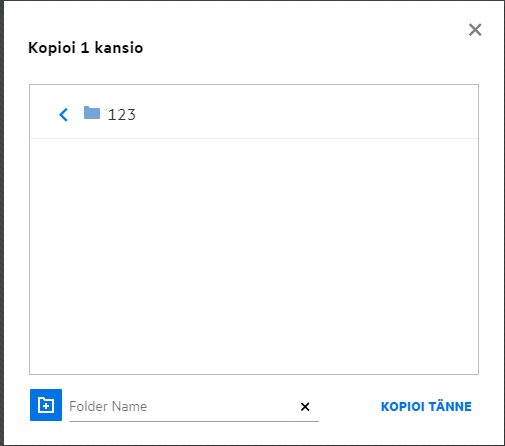
Task: Go back using the blue left chevron
Action: click(x=63, y=115)
